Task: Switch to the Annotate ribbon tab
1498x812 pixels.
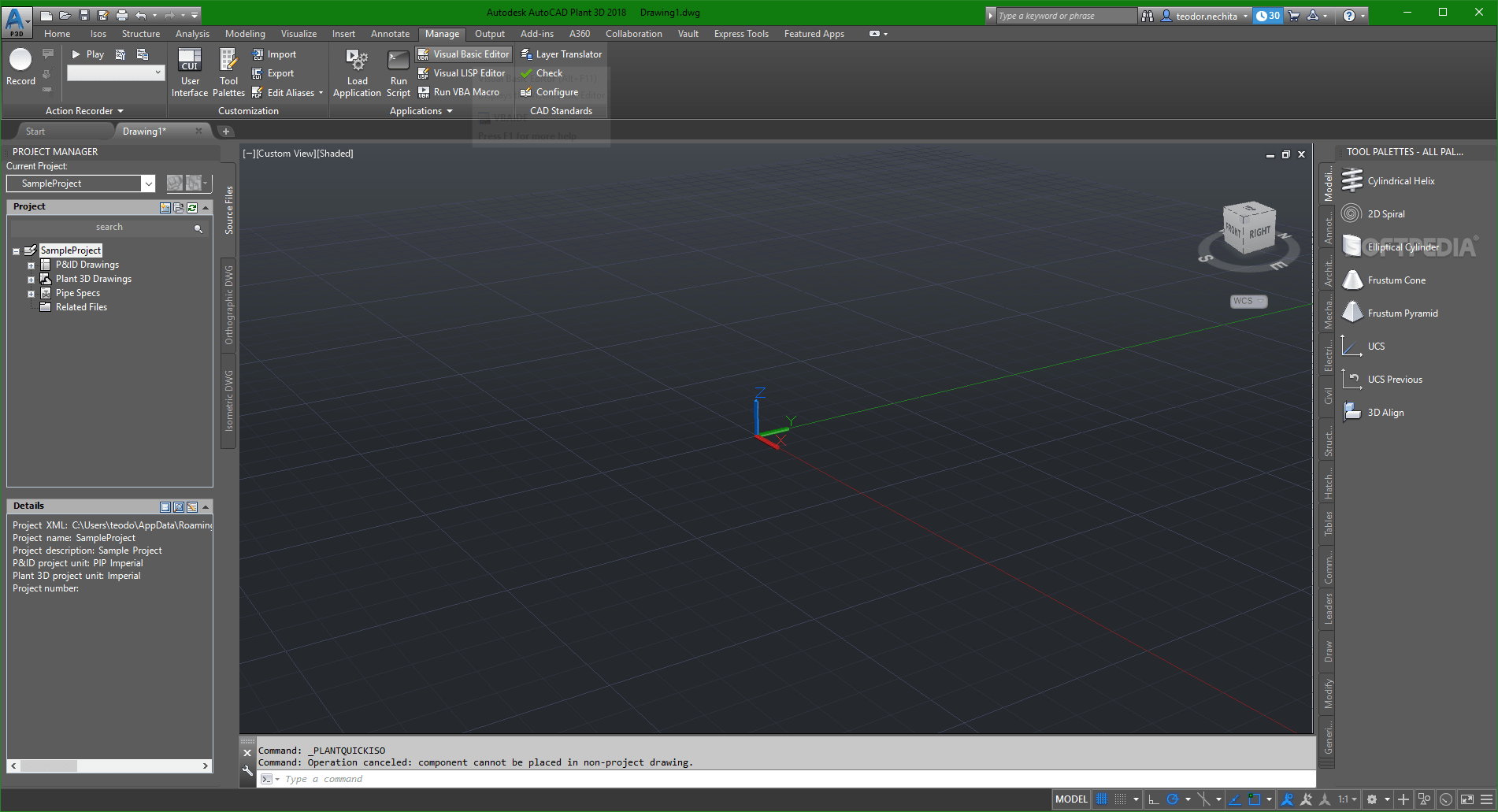Action: click(390, 34)
